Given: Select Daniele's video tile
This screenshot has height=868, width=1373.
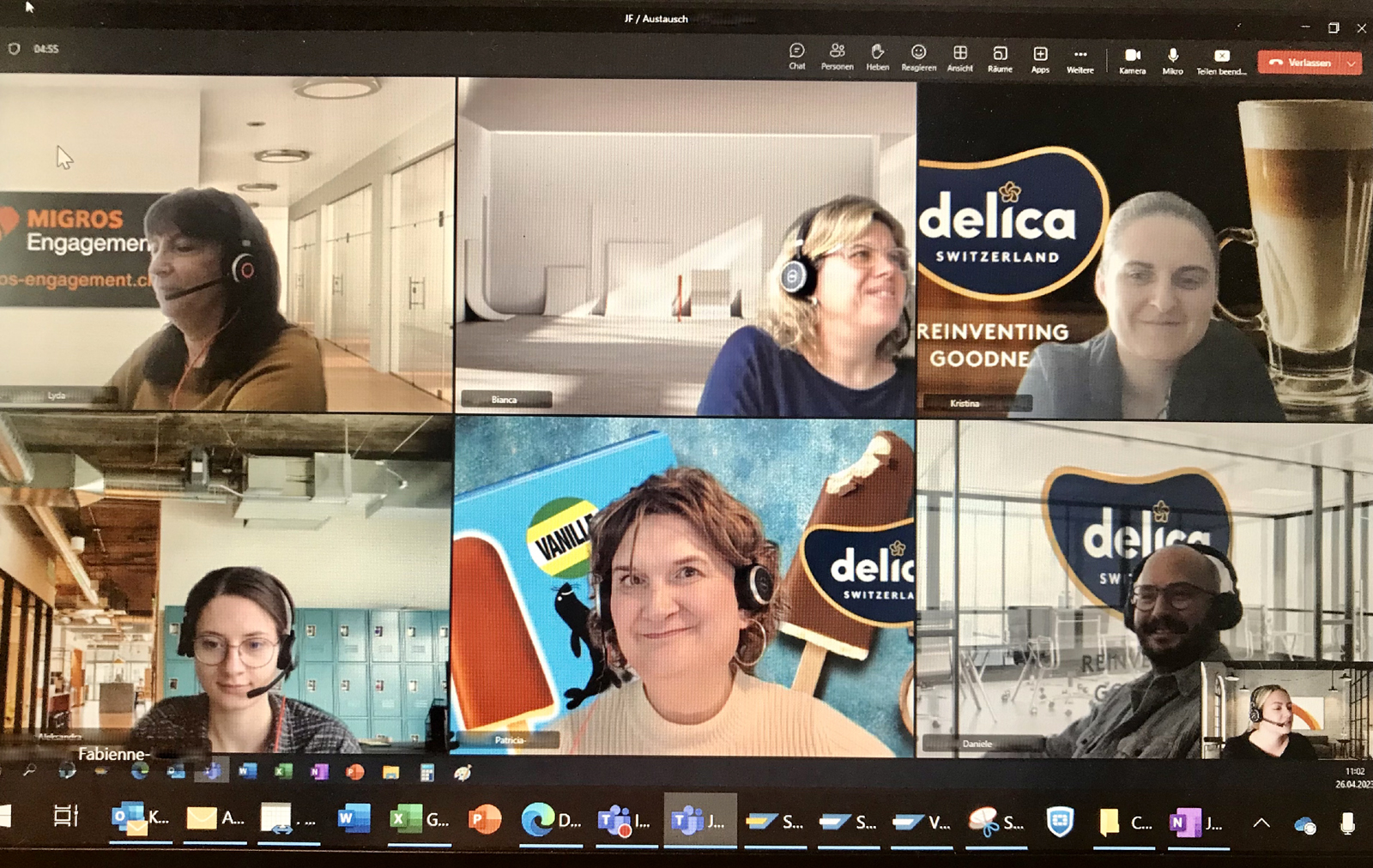Looking at the screenshot, I should point(1145,590).
